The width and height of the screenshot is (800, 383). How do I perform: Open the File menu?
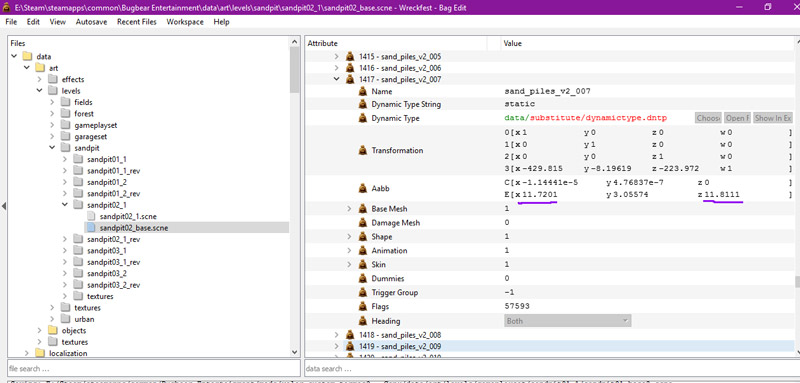coord(11,22)
